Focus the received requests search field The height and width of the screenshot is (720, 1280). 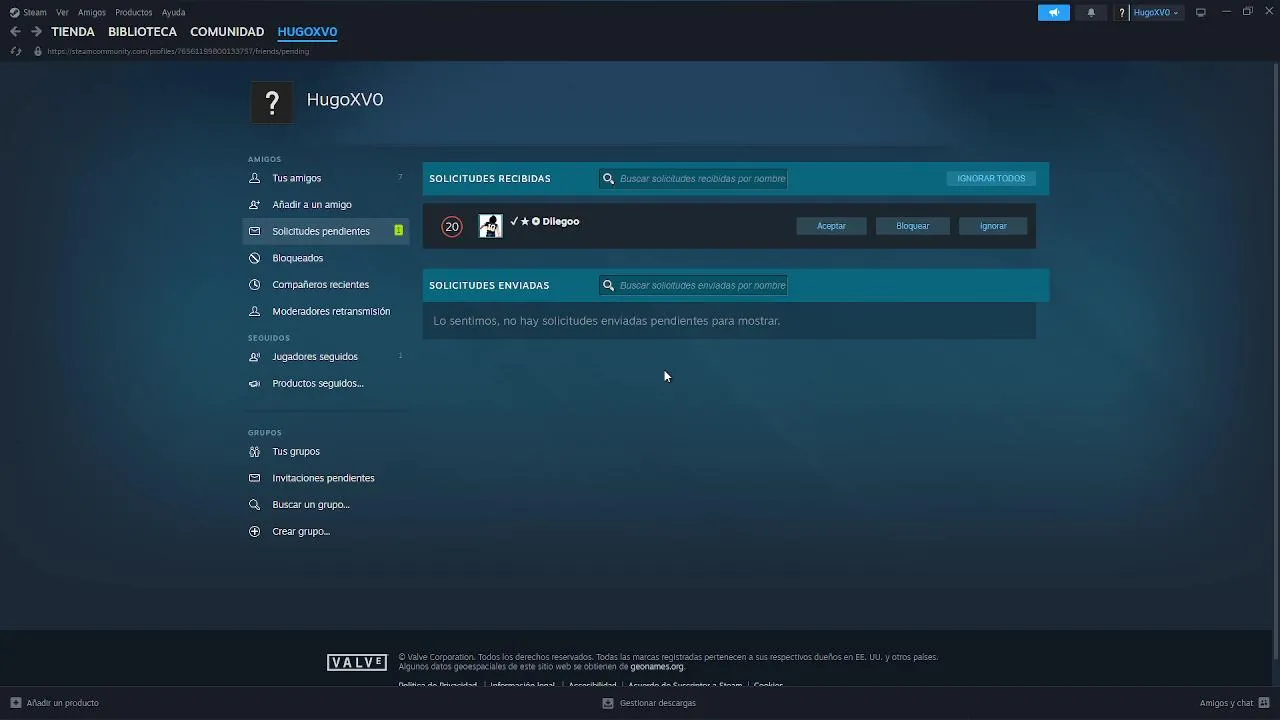693,178
